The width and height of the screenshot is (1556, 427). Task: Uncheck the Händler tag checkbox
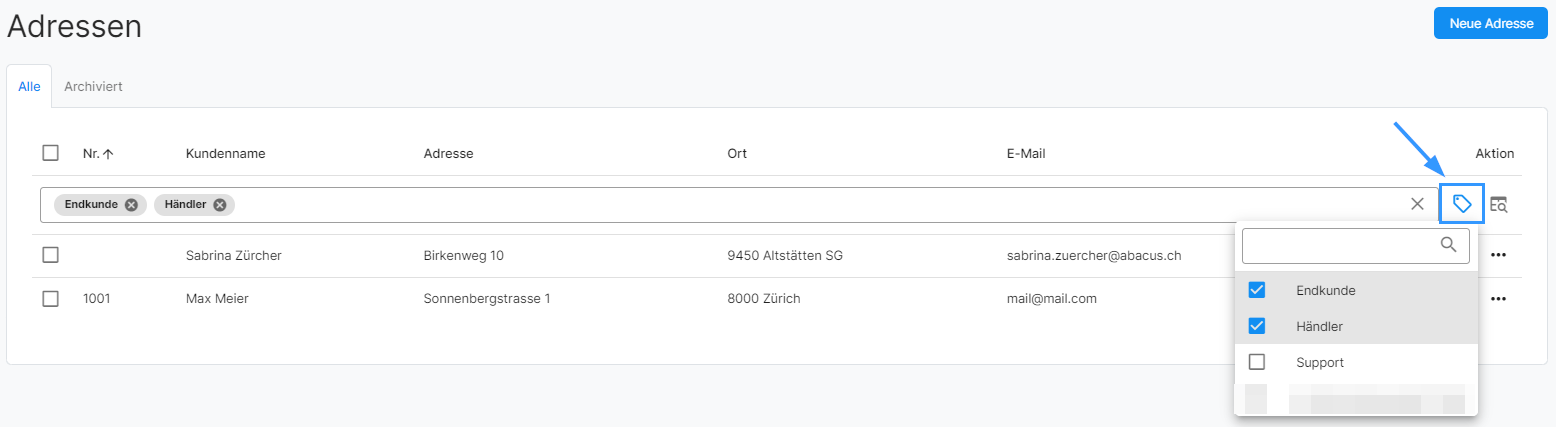(x=1257, y=326)
